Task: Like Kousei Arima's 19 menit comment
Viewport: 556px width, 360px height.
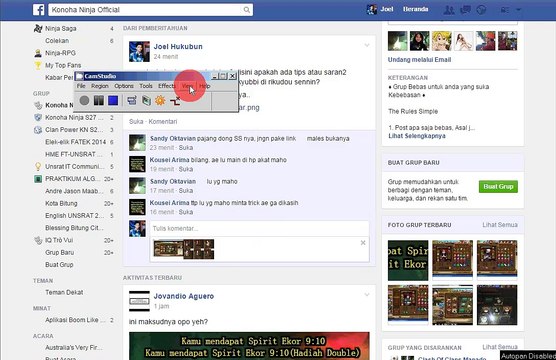Action: pyautogui.click(x=186, y=169)
